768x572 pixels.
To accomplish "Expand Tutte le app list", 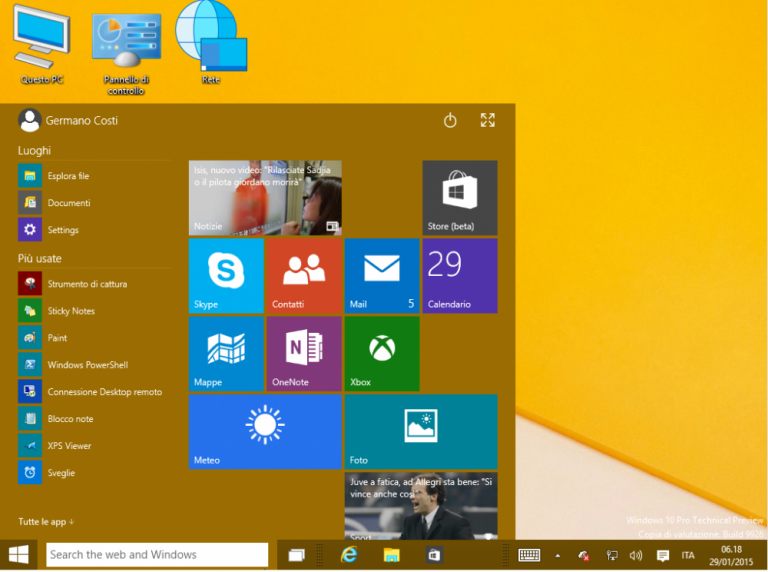I will (47, 522).
